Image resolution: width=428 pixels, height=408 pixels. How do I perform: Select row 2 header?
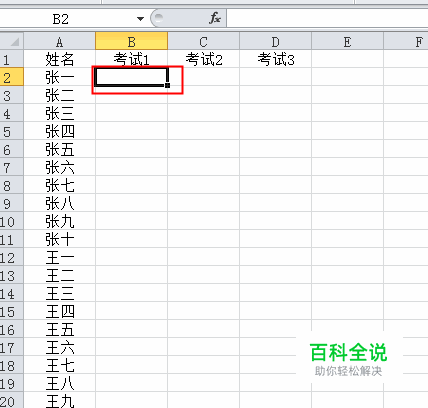pos(12,77)
